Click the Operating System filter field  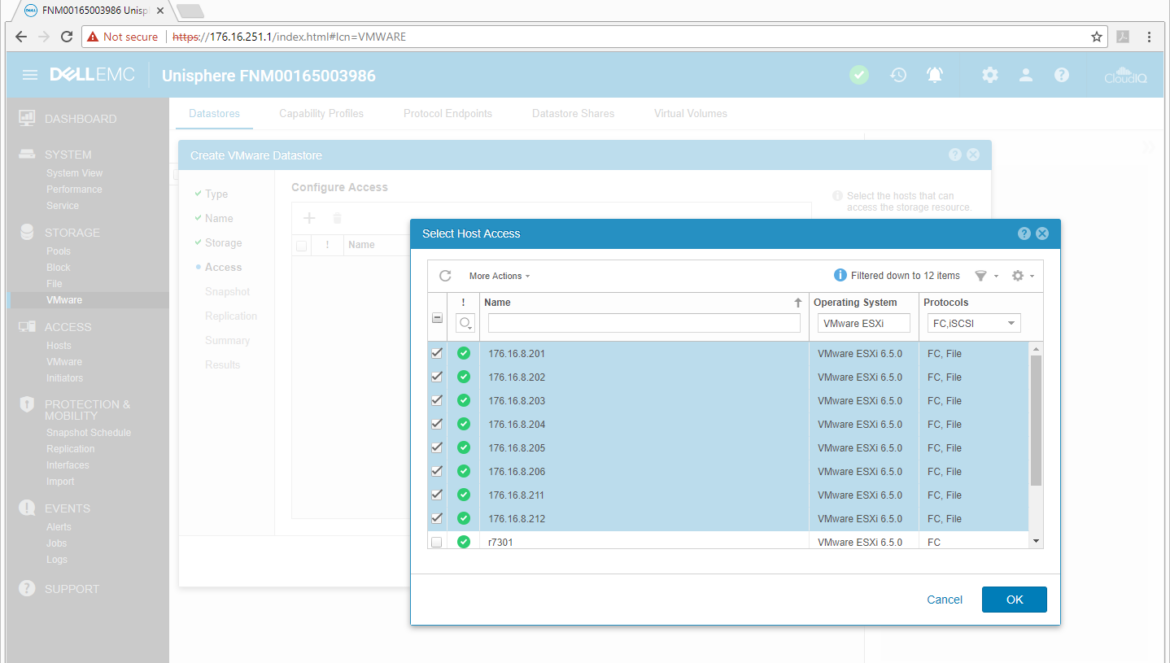coord(863,323)
